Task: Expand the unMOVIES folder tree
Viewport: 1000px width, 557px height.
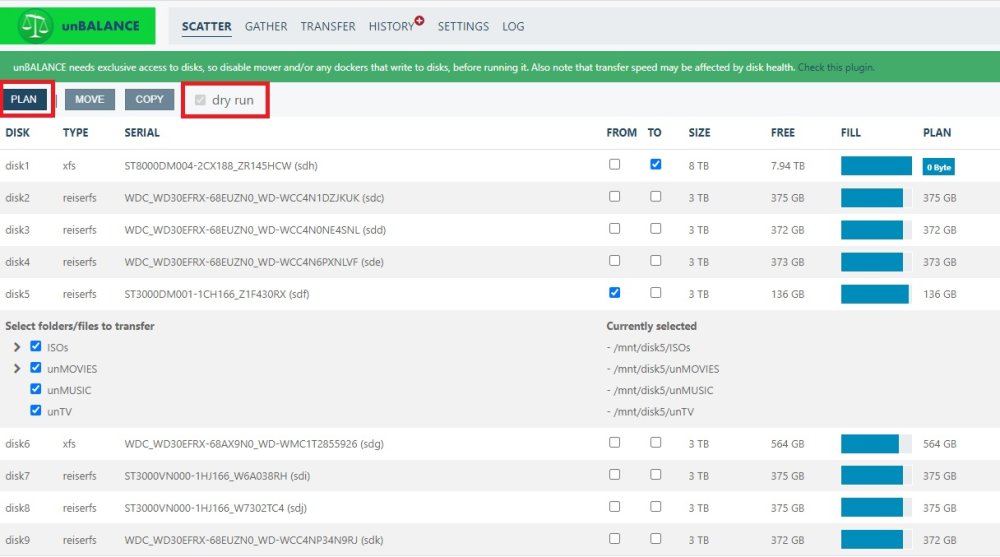Action: [x=17, y=369]
